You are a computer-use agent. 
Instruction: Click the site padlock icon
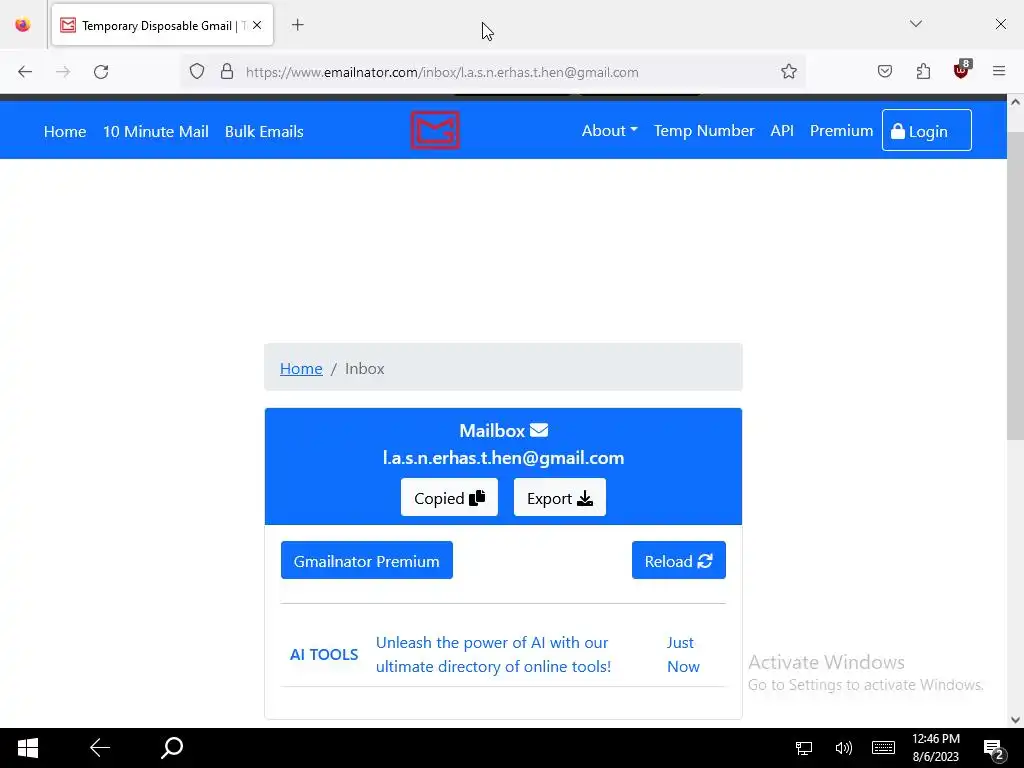click(x=227, y=72)
